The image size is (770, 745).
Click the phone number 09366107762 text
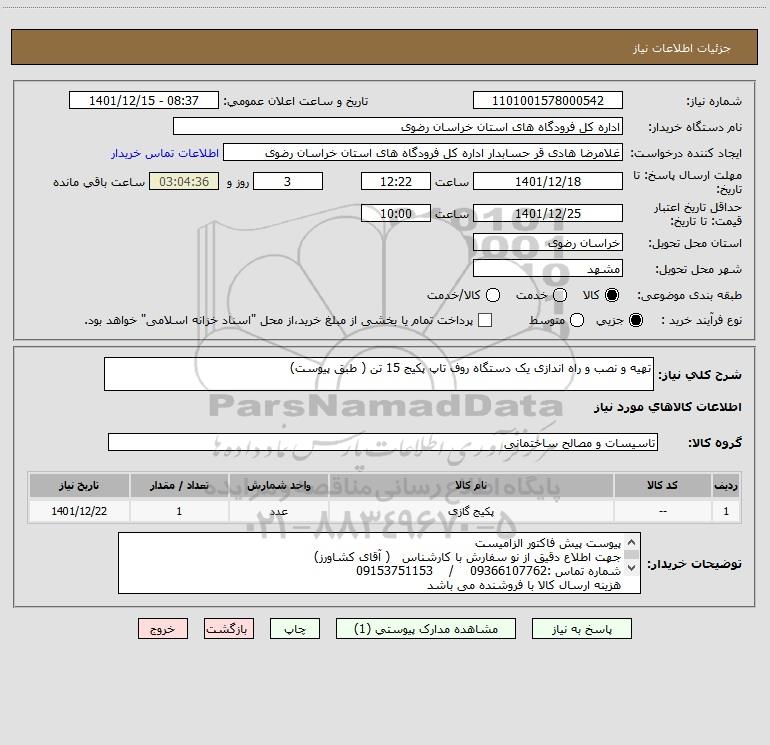509,571
